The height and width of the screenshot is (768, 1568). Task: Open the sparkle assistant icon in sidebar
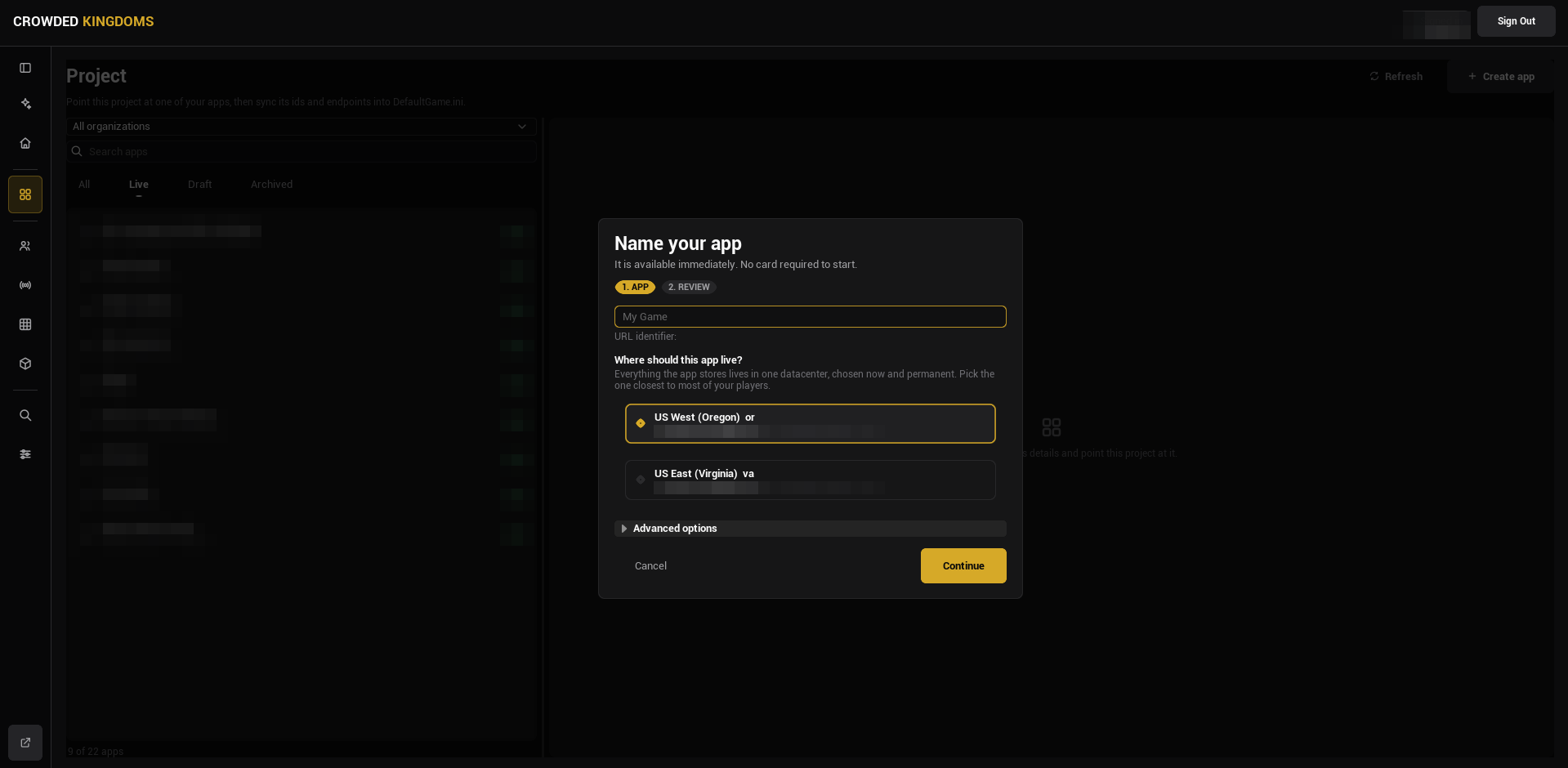pyautogui.click(x=25, y=104)
